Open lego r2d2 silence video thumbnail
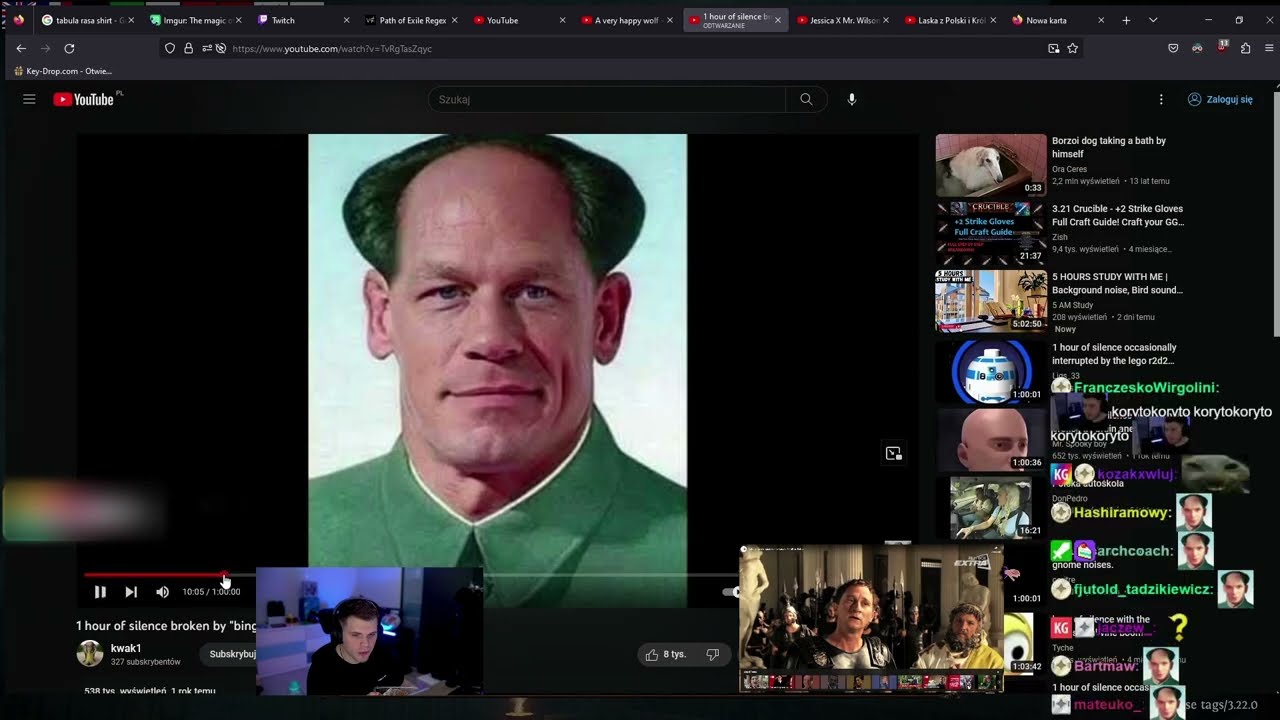The width and height of the screenshot is (1280, 720). (x=991, y=371)
